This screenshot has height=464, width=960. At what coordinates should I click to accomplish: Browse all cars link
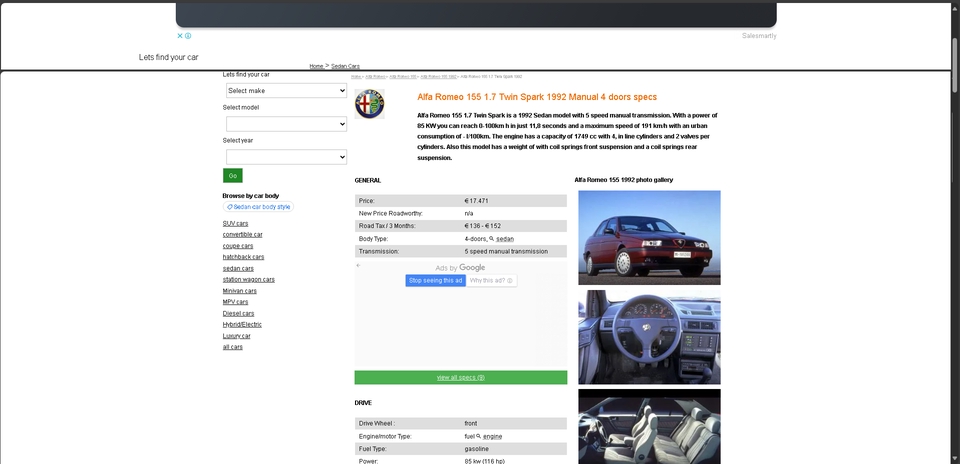233,347
